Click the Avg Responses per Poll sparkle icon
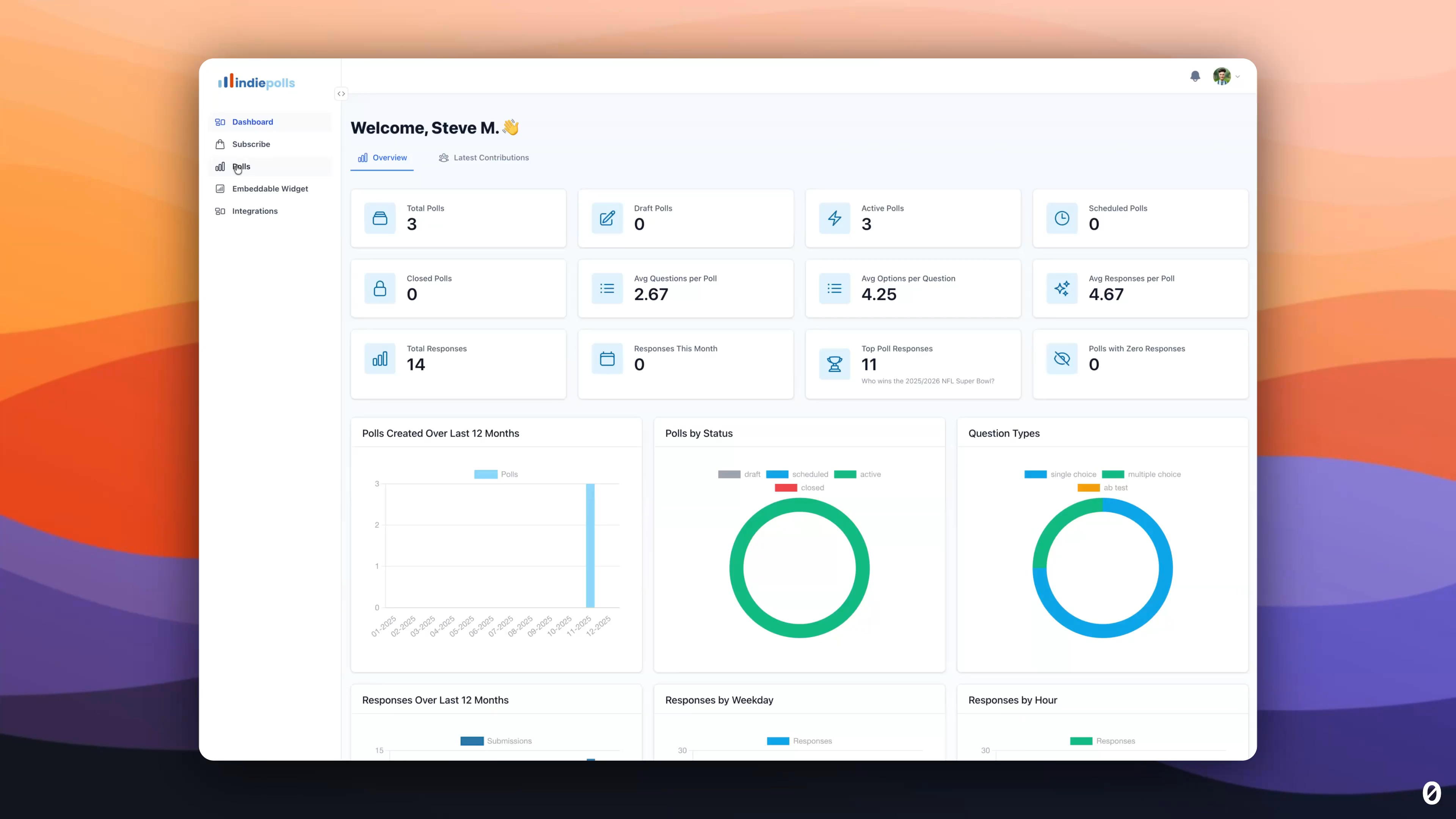 [x=1062, y=288]
